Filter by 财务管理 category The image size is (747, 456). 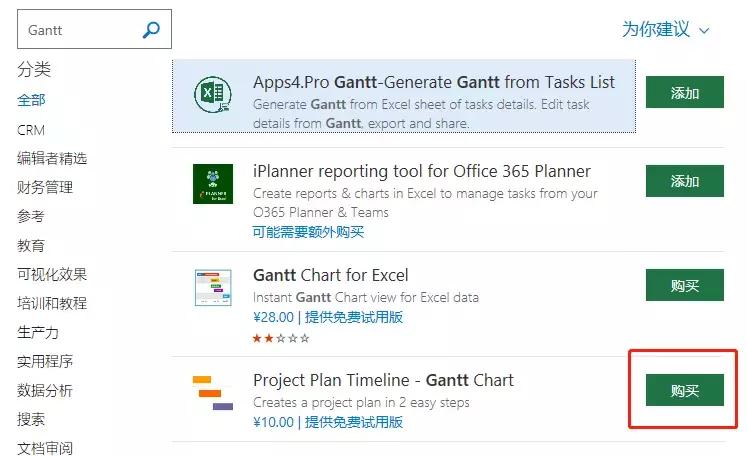point(45,187)
